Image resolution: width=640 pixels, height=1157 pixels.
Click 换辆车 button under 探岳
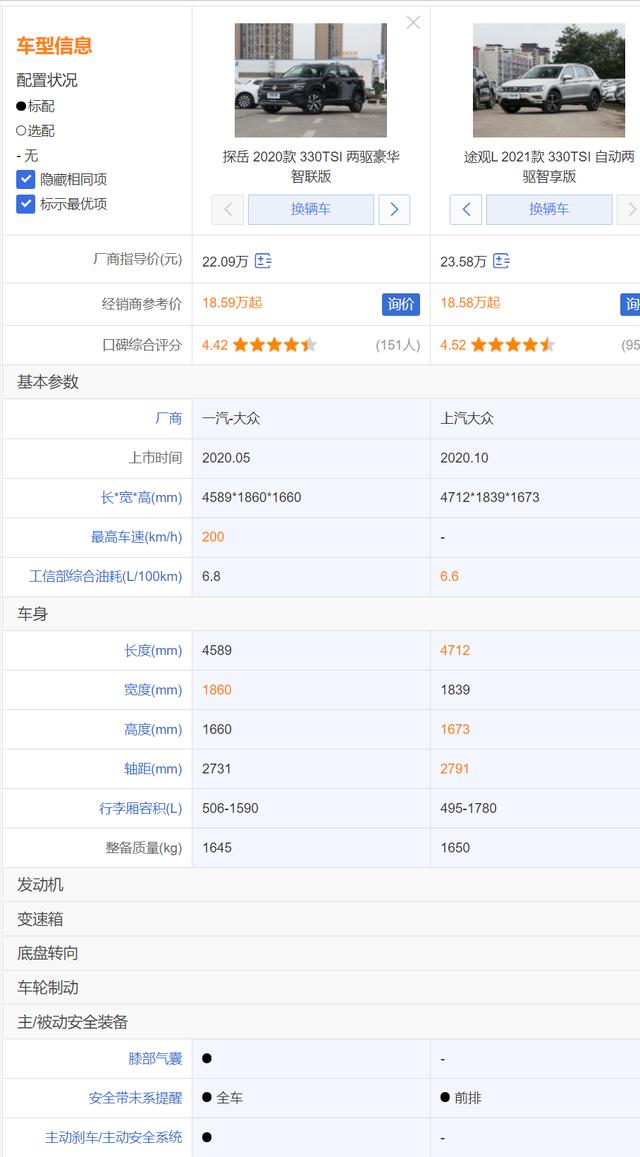click(311, 210)
